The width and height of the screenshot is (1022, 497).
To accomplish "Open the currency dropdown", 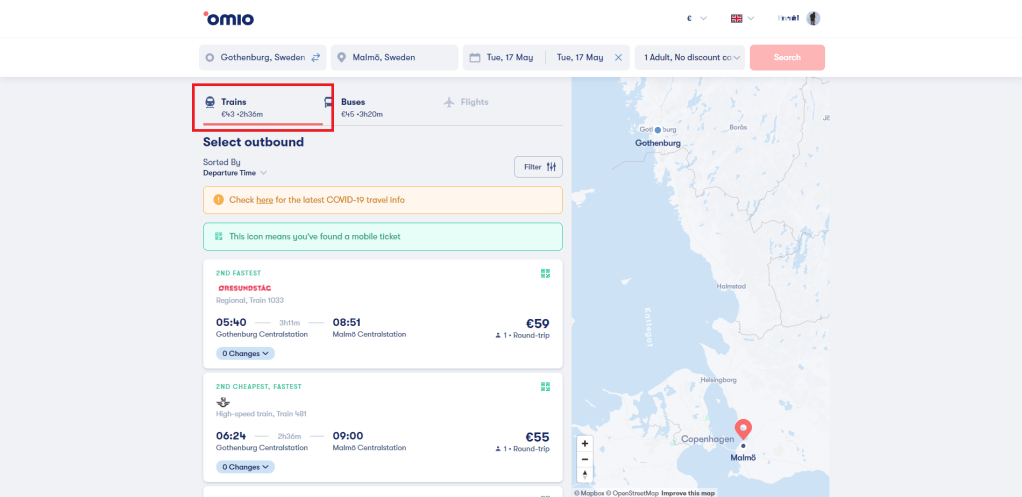I will click(x=695, y=18).
